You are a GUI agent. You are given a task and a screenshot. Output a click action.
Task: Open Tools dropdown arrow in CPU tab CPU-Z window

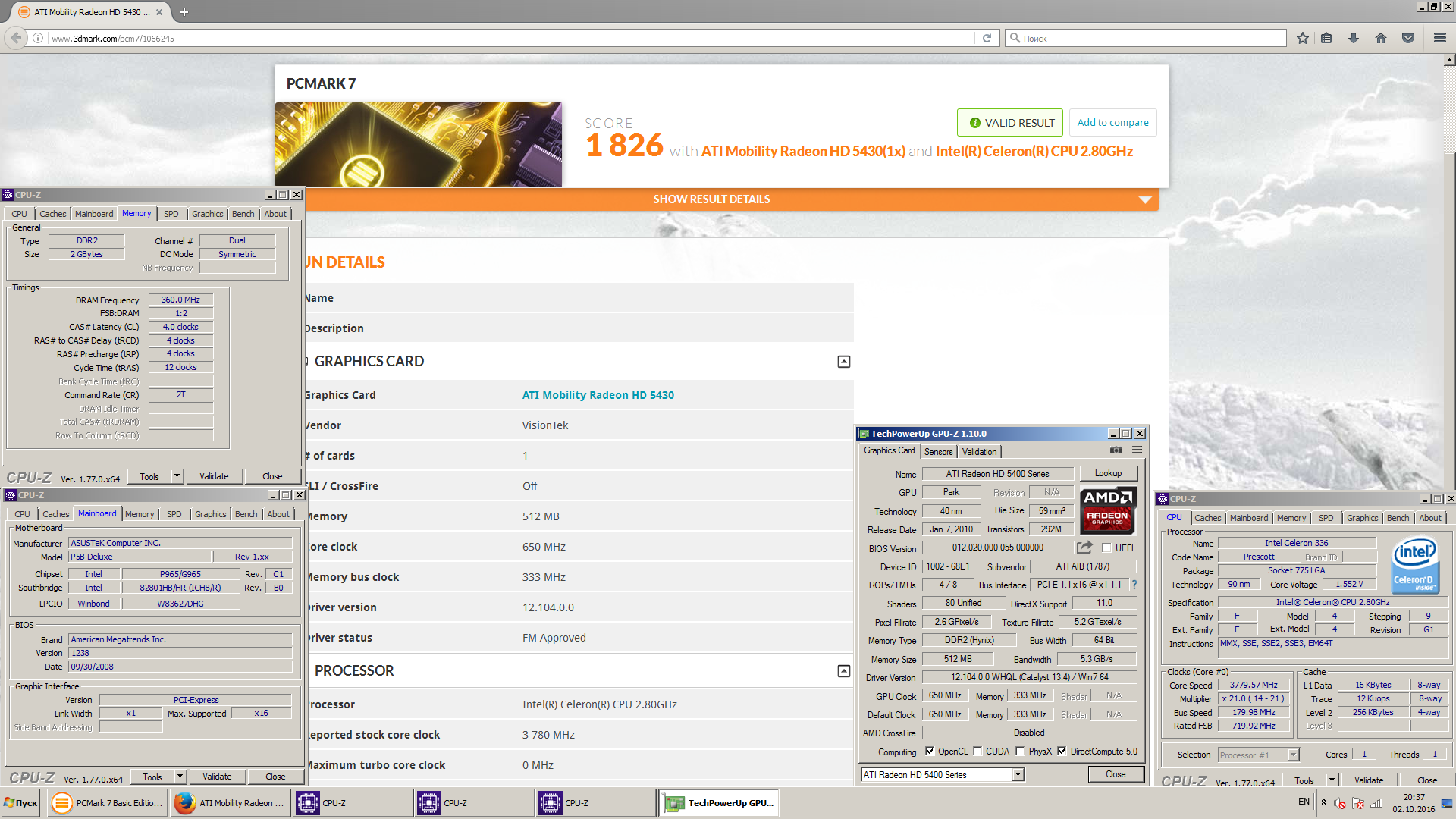1332,780
